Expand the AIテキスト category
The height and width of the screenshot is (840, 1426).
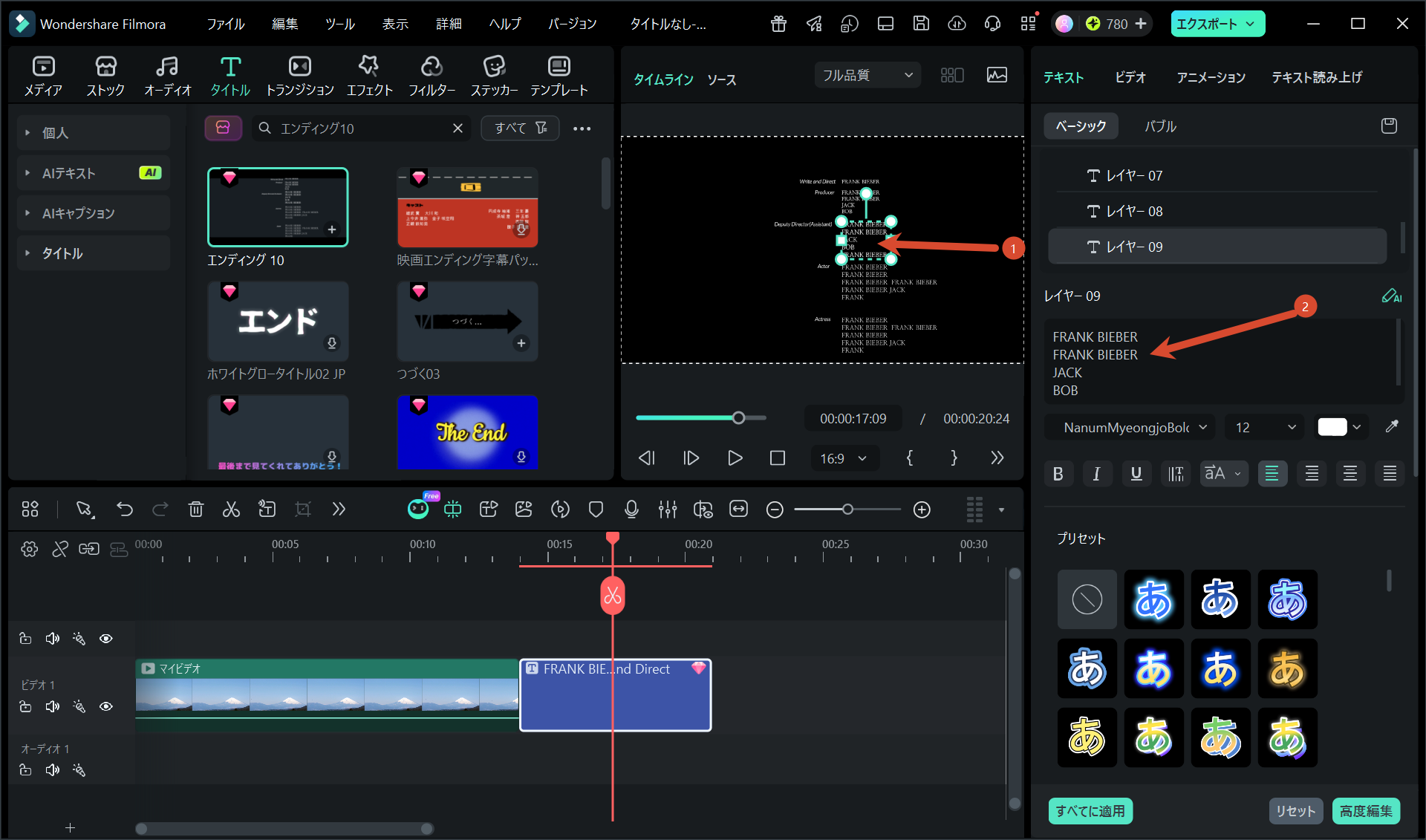pyautogui.click(x=94, y=173)
